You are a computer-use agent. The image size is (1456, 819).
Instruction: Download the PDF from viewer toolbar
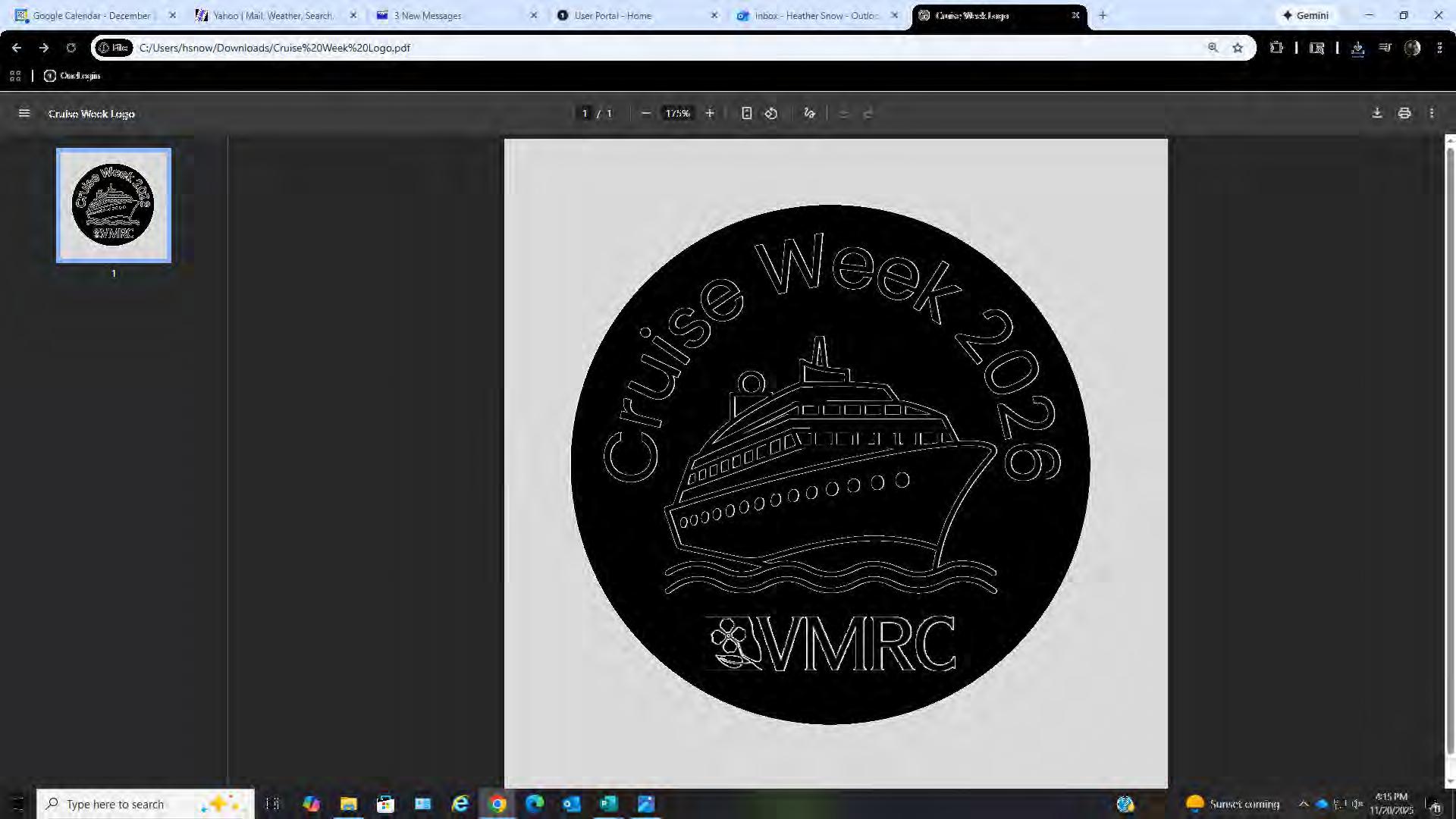tap(1377, 114)
